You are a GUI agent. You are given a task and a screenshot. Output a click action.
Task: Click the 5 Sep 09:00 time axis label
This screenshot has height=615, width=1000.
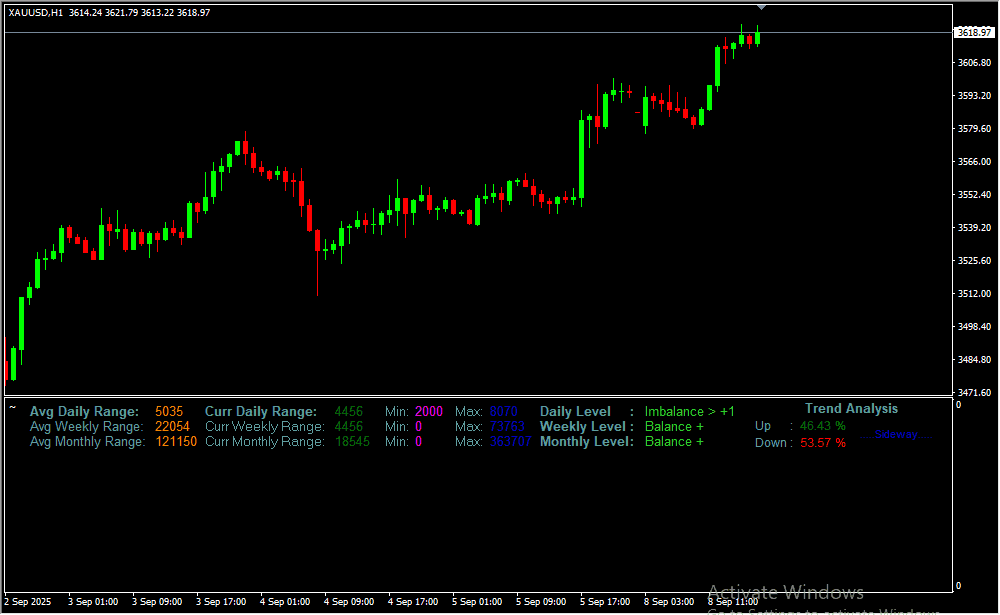click(540, 602)
